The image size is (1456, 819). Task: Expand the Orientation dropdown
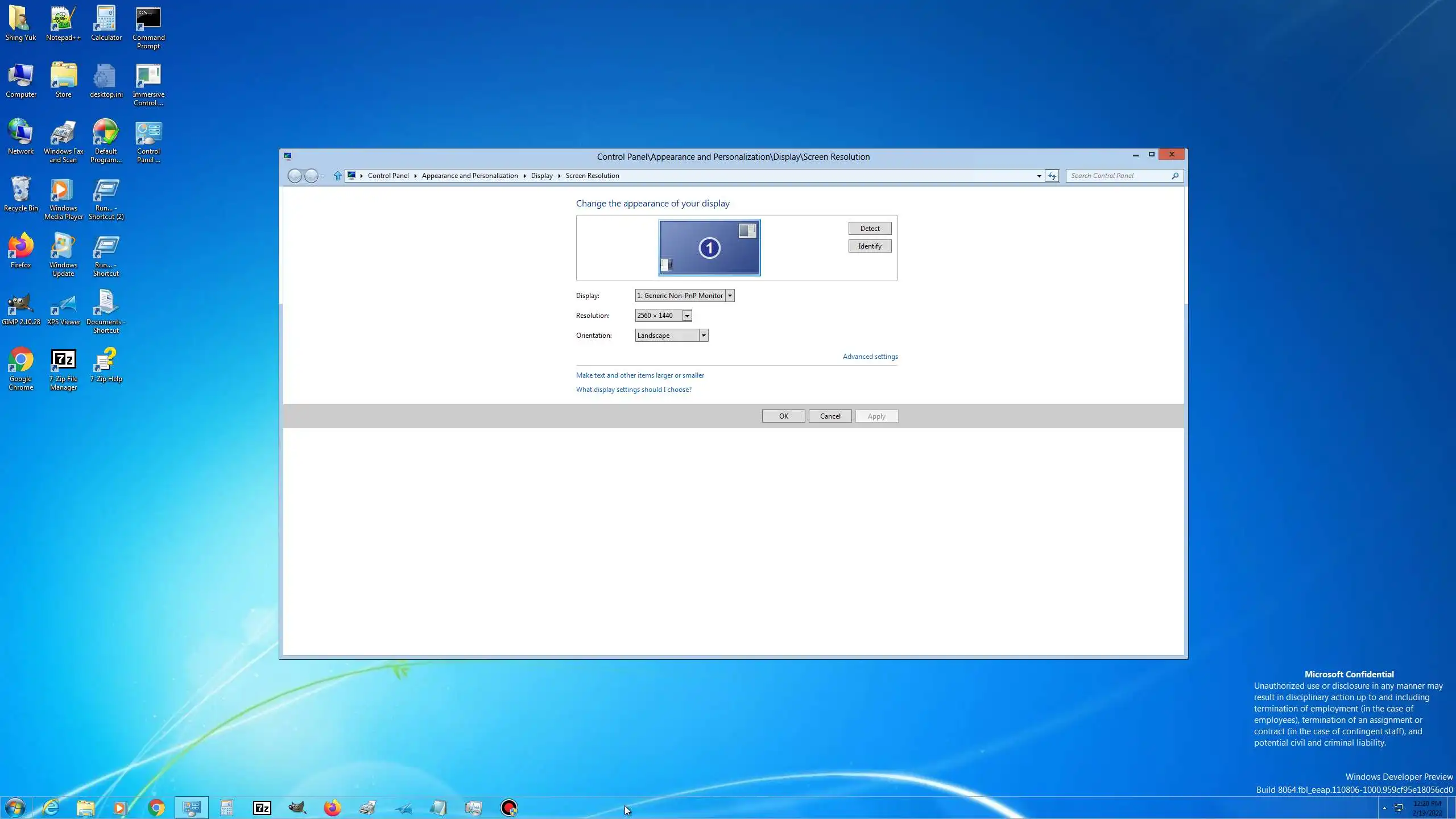pyautogui.click(x=703, y=336)
